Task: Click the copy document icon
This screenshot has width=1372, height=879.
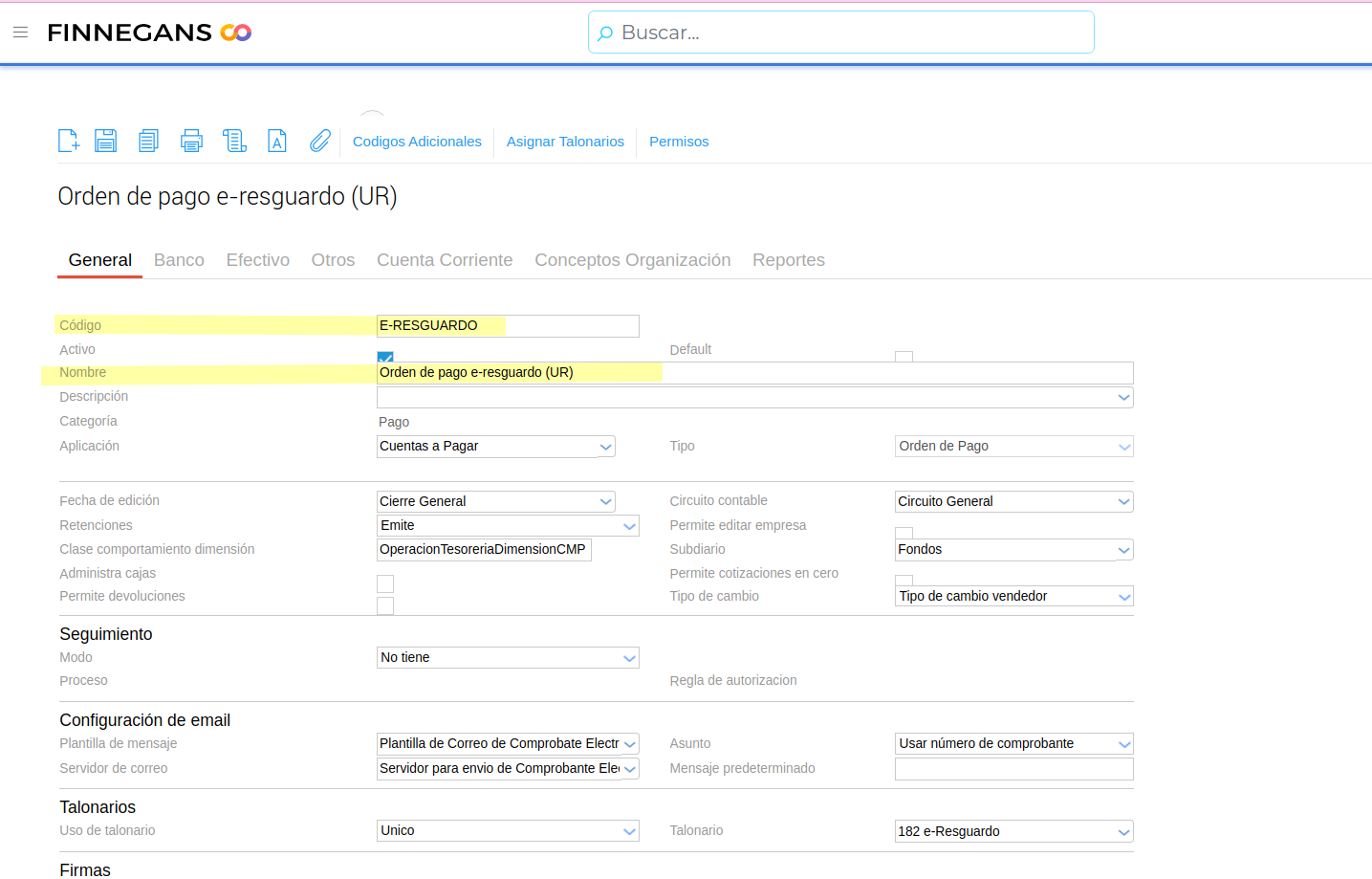Action: pyautogui.click(x=148, y=142)
